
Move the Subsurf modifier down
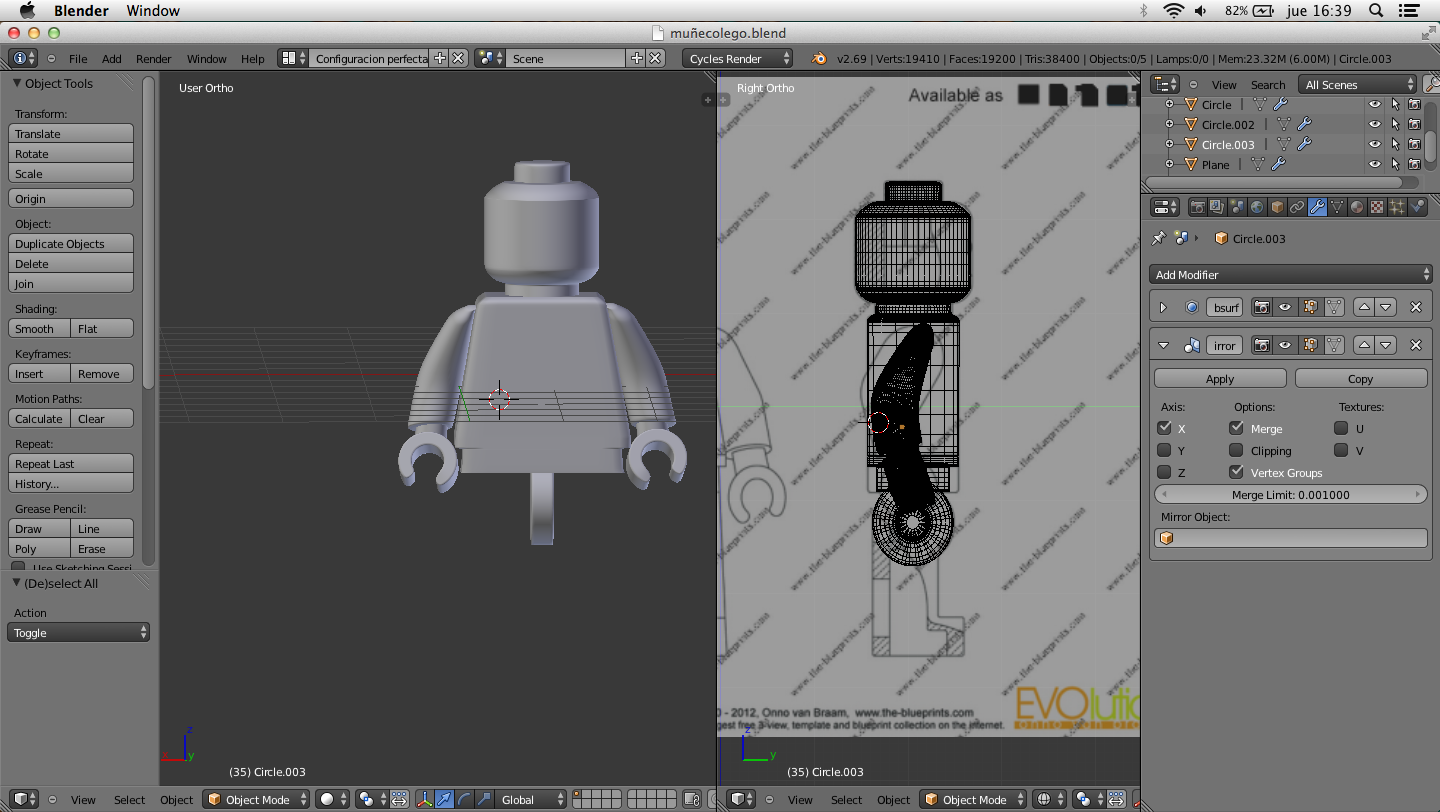[1386, 307]
